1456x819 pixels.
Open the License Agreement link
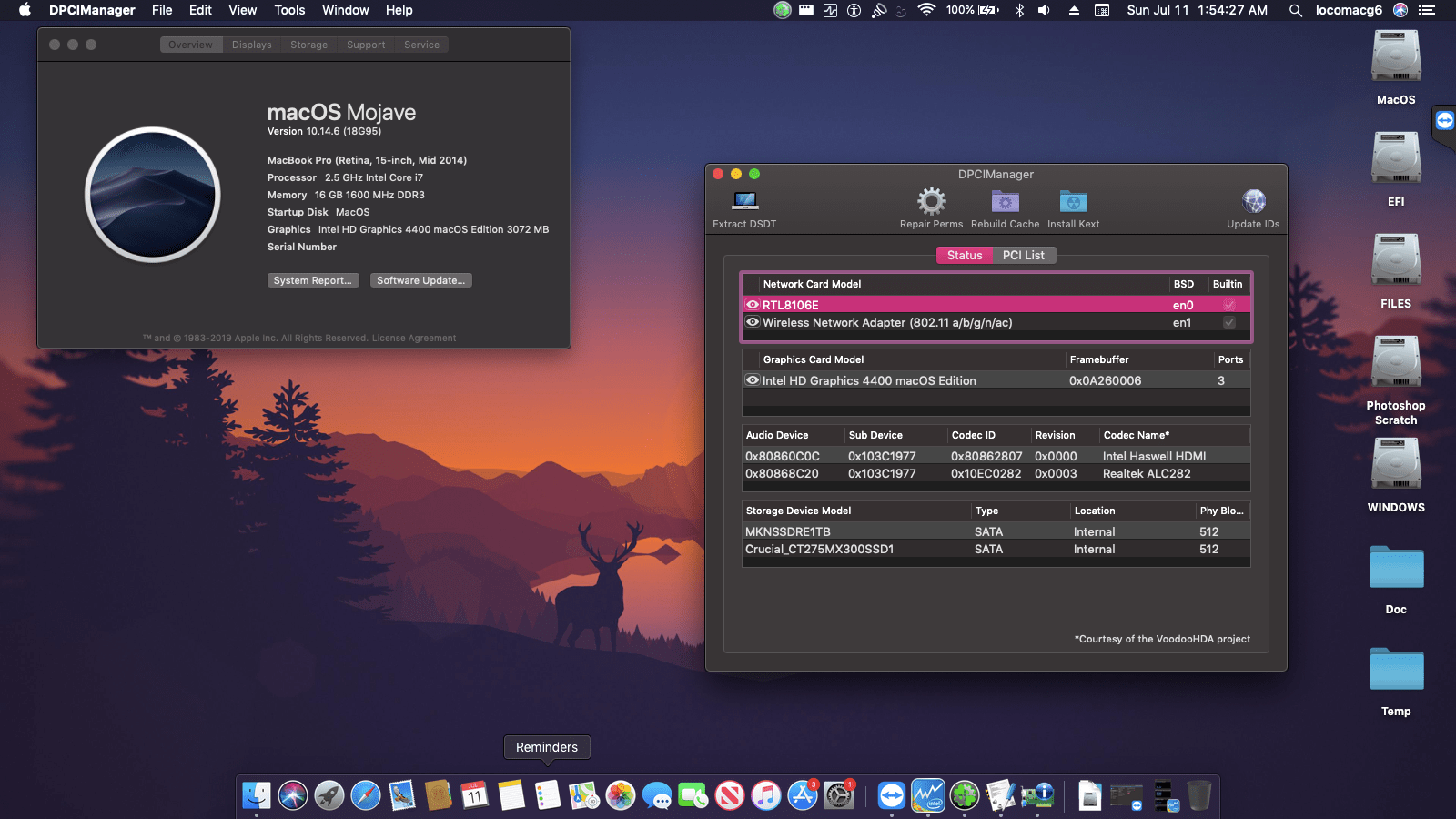(x=414, y=338)
